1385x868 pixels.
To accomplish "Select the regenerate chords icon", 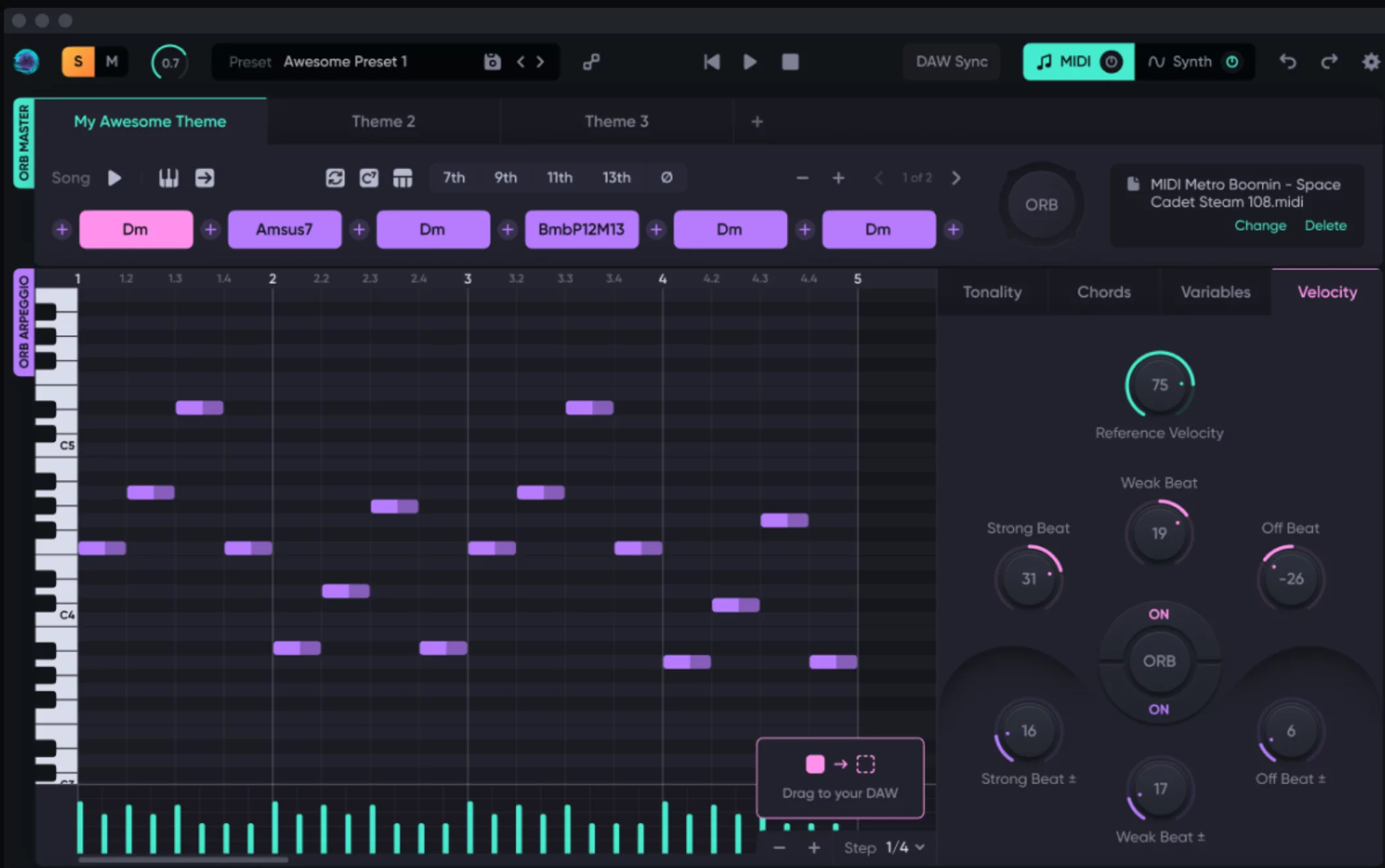I will (334, 178).
